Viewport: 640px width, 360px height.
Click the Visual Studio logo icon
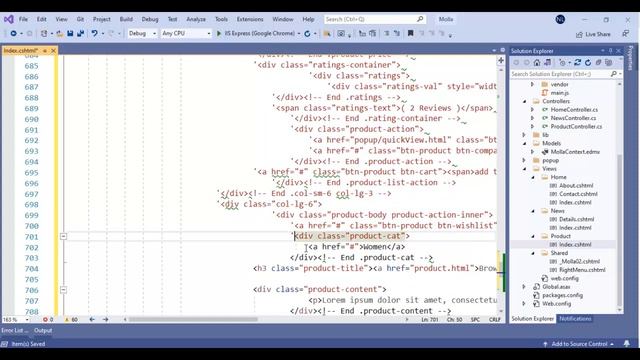click(x=9, y=19)
